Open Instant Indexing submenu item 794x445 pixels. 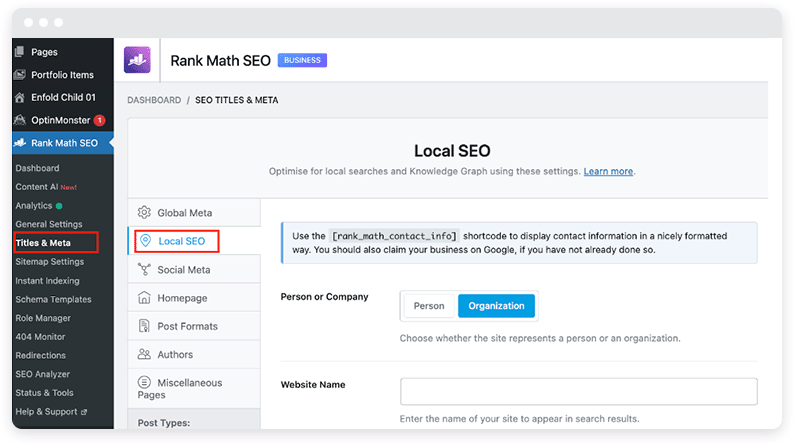pos(47,280)
